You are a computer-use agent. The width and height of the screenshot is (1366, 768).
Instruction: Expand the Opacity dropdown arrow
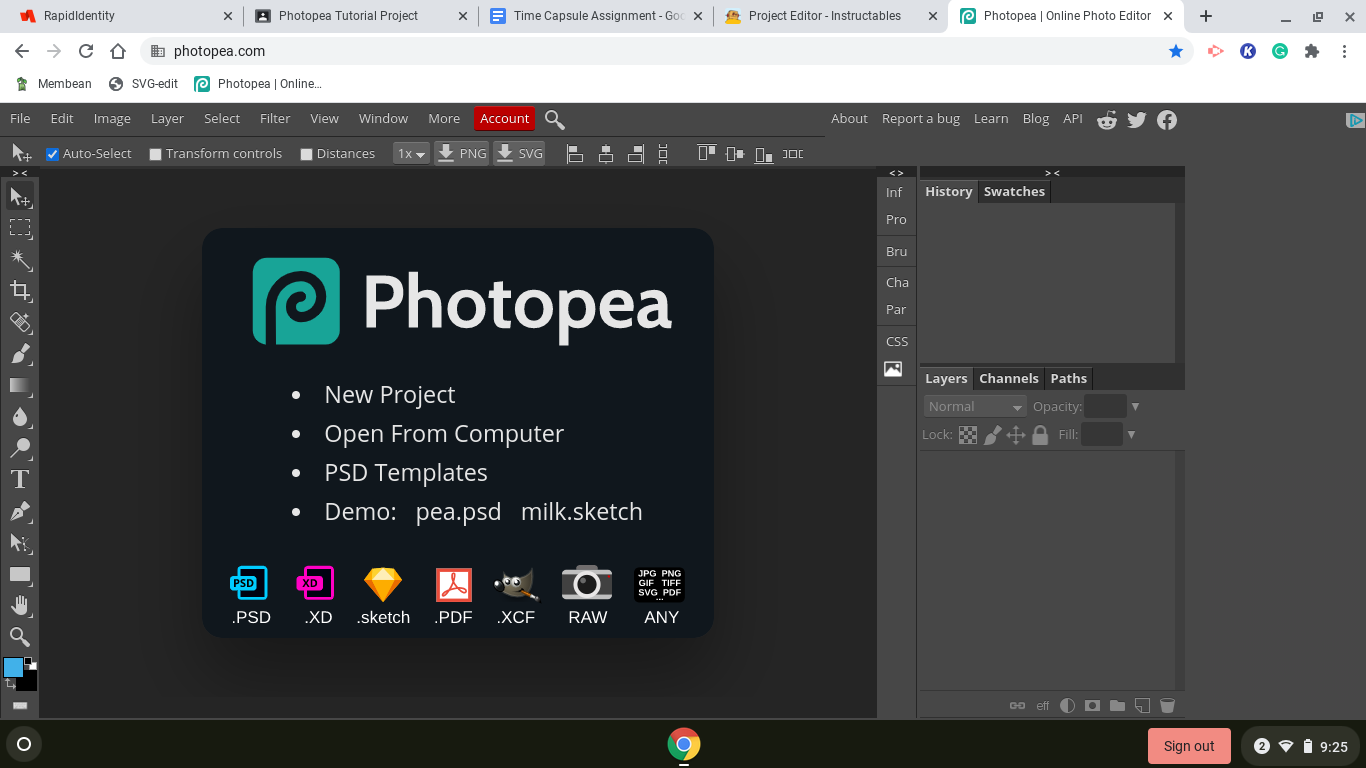tap(1137, 406)
